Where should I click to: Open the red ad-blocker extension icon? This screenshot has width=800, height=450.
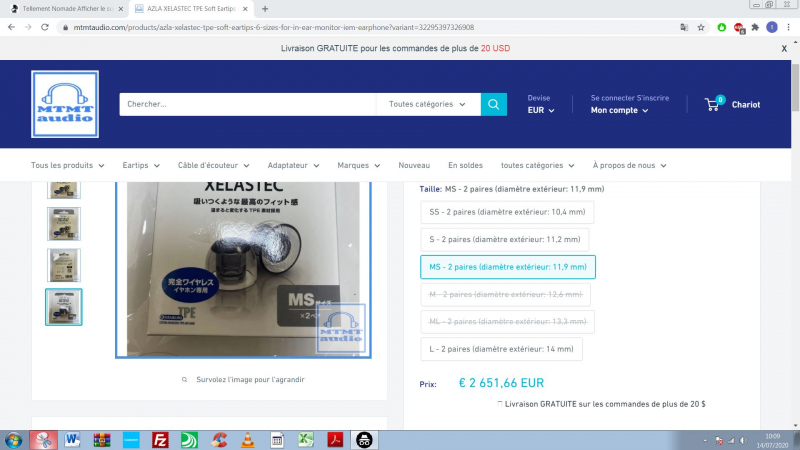[738, 28]
